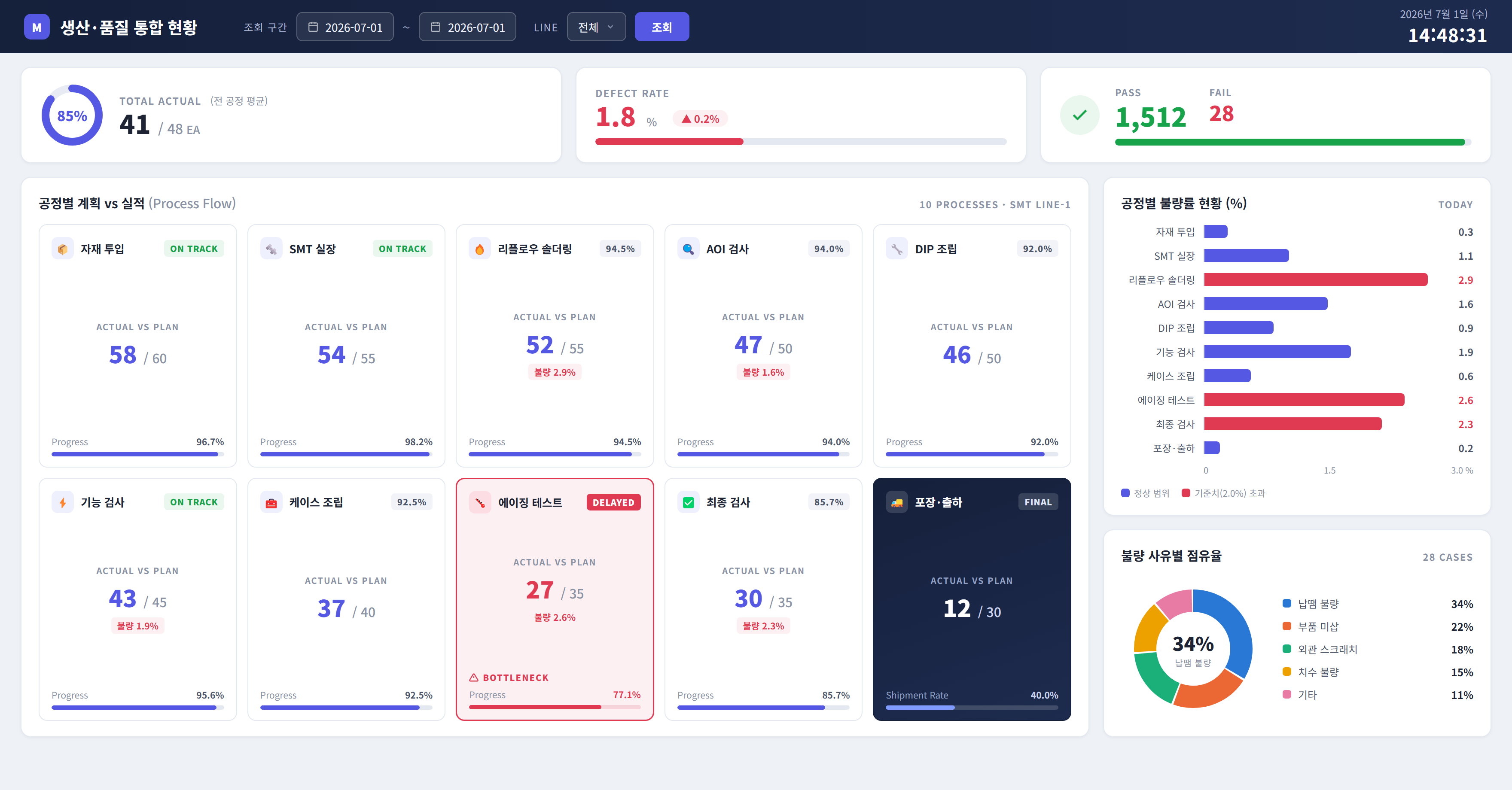Viewport: 1512px width, 790px height.
Task: Click the defect cause donut chart center
Action: tap(1193, 649)
